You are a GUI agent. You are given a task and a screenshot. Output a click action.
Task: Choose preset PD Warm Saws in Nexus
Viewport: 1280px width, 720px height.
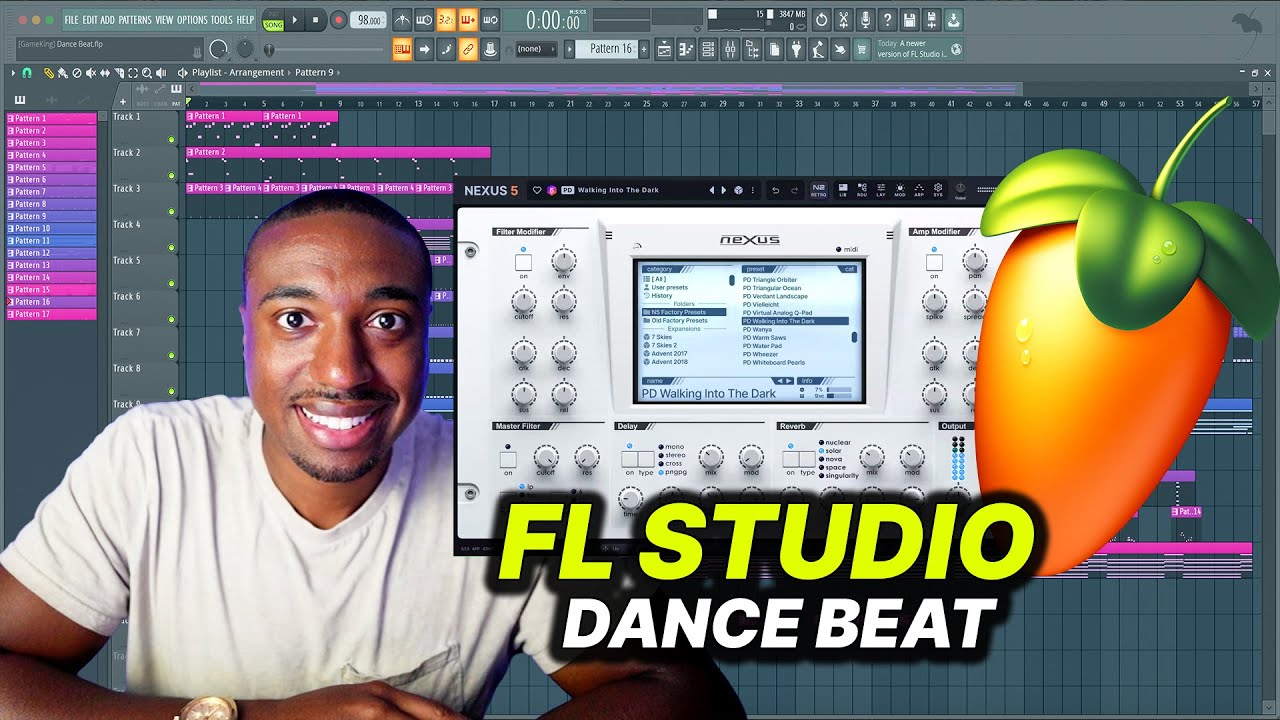pos(764,338)
